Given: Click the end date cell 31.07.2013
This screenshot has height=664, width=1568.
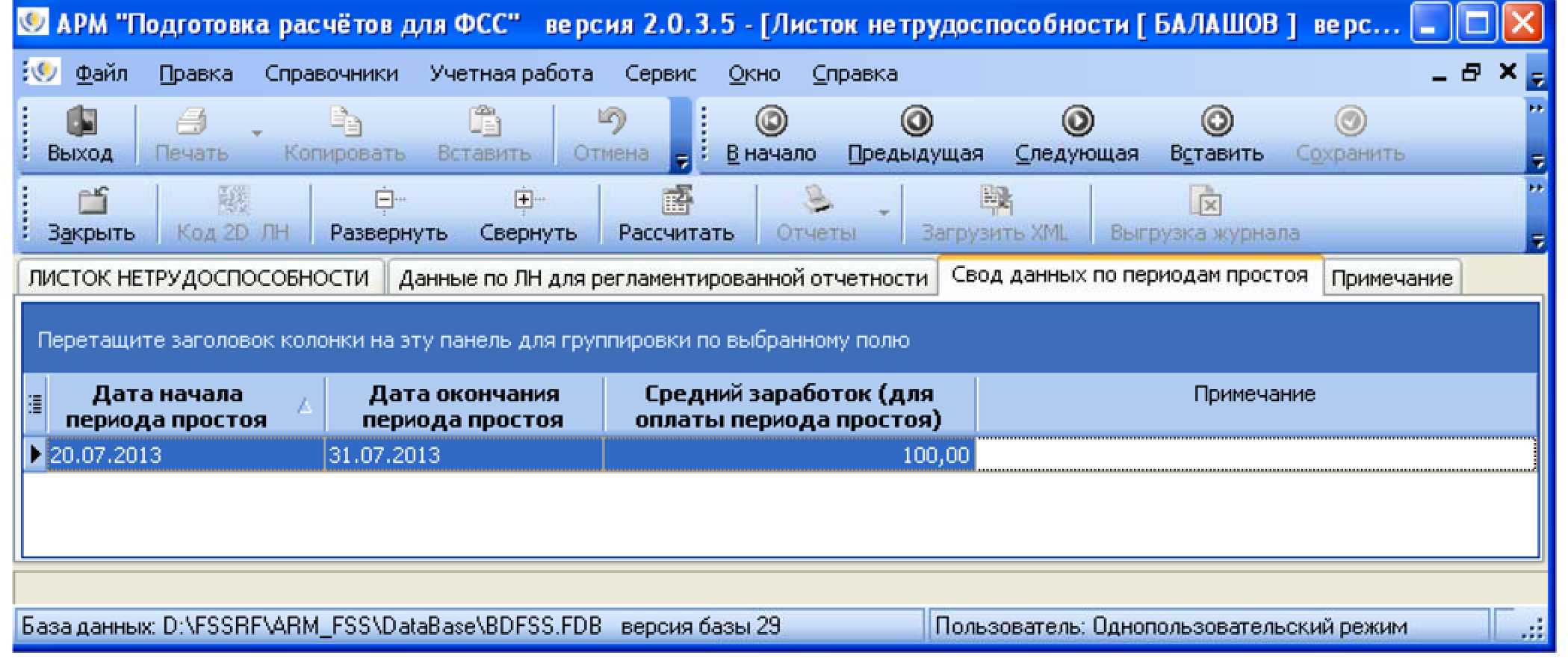Looking at the screenshot, I should (464, 455).
